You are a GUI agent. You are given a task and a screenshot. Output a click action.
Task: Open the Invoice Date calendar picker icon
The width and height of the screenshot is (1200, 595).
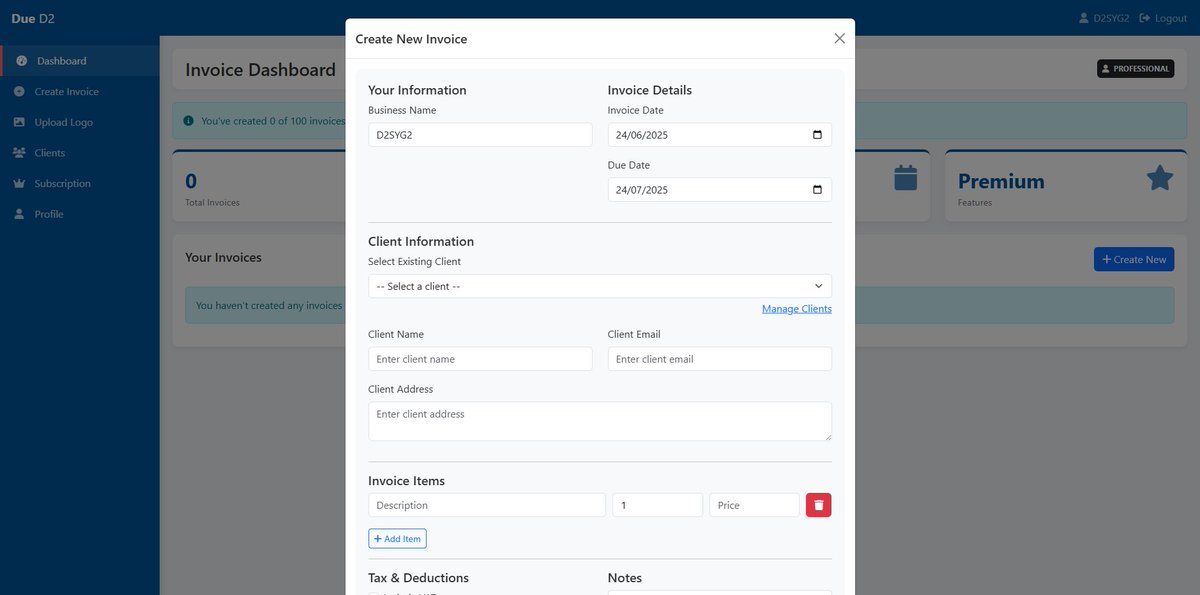pyautogui.click(x=817, y=135)
